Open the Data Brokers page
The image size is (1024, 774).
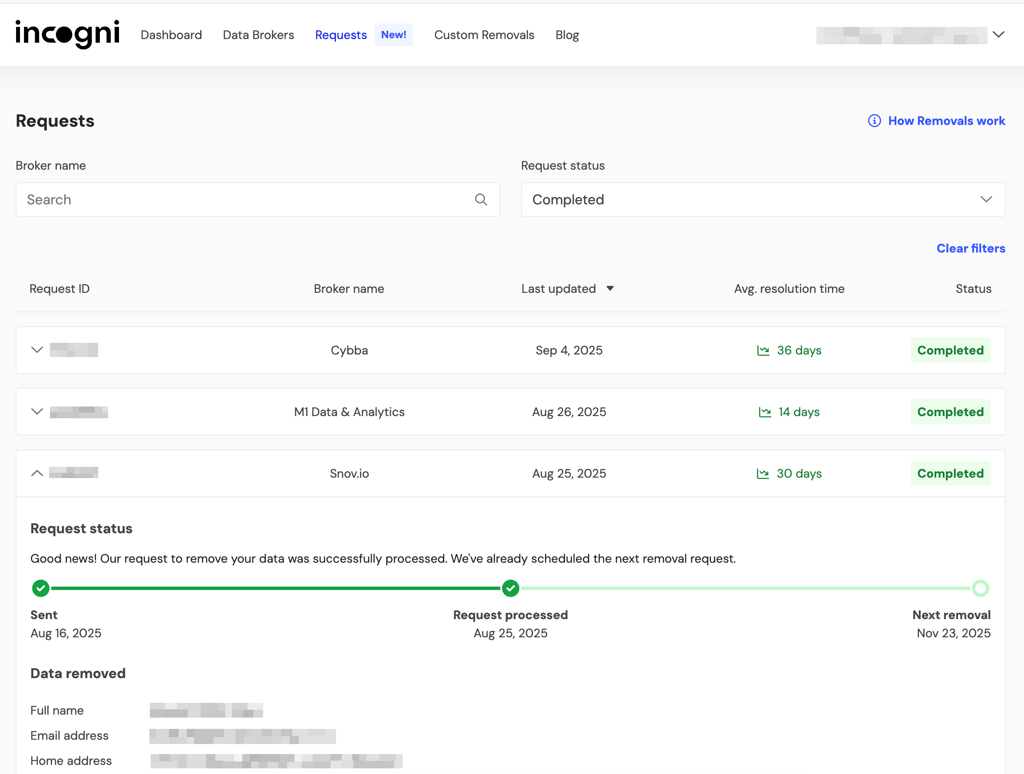click(259, 35)
